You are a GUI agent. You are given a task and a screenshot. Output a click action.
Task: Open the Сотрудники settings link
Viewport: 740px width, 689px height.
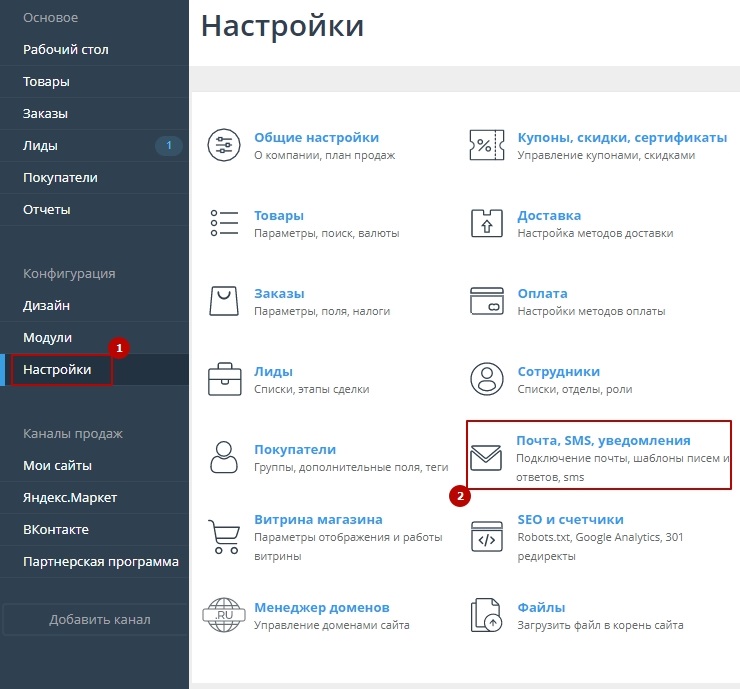click(558, 371)
